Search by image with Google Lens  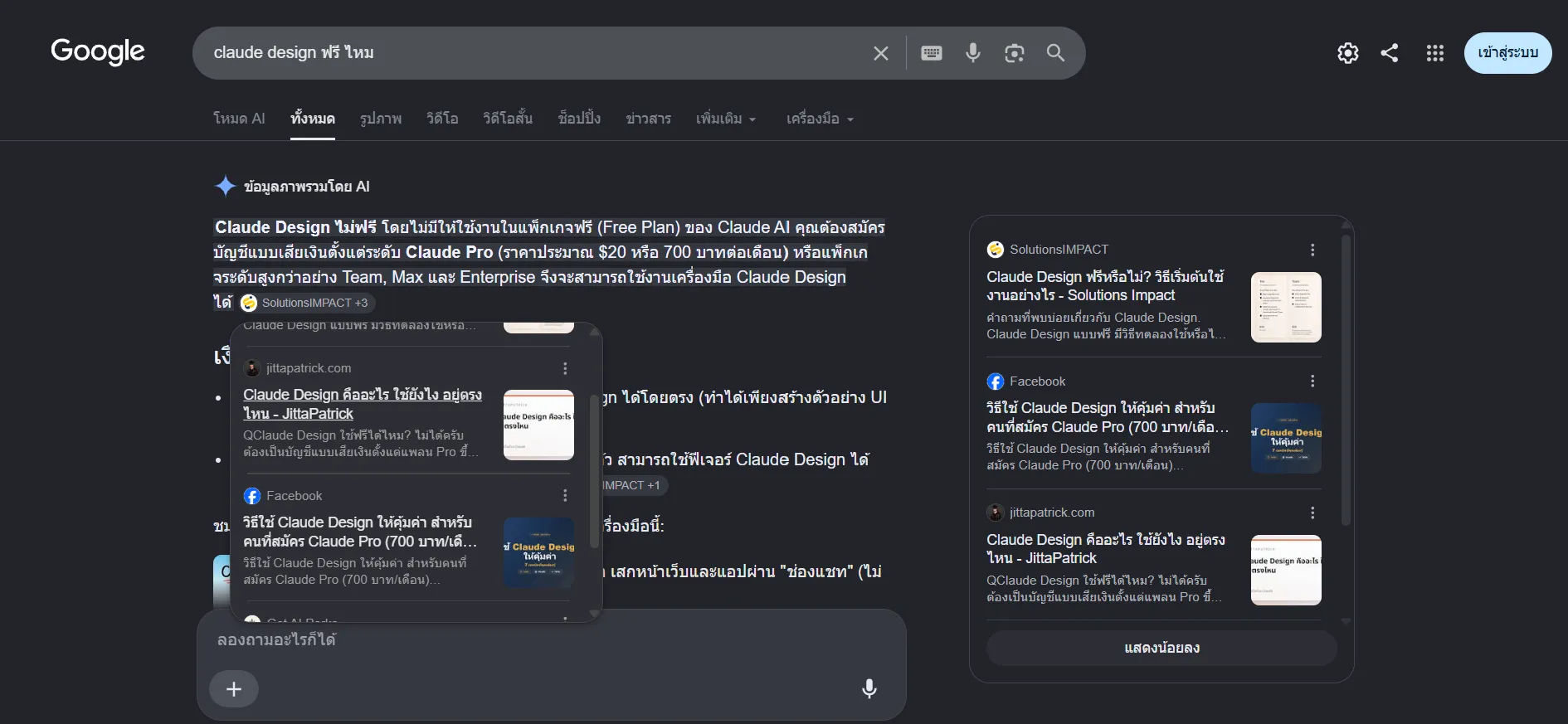(1014, 53)
